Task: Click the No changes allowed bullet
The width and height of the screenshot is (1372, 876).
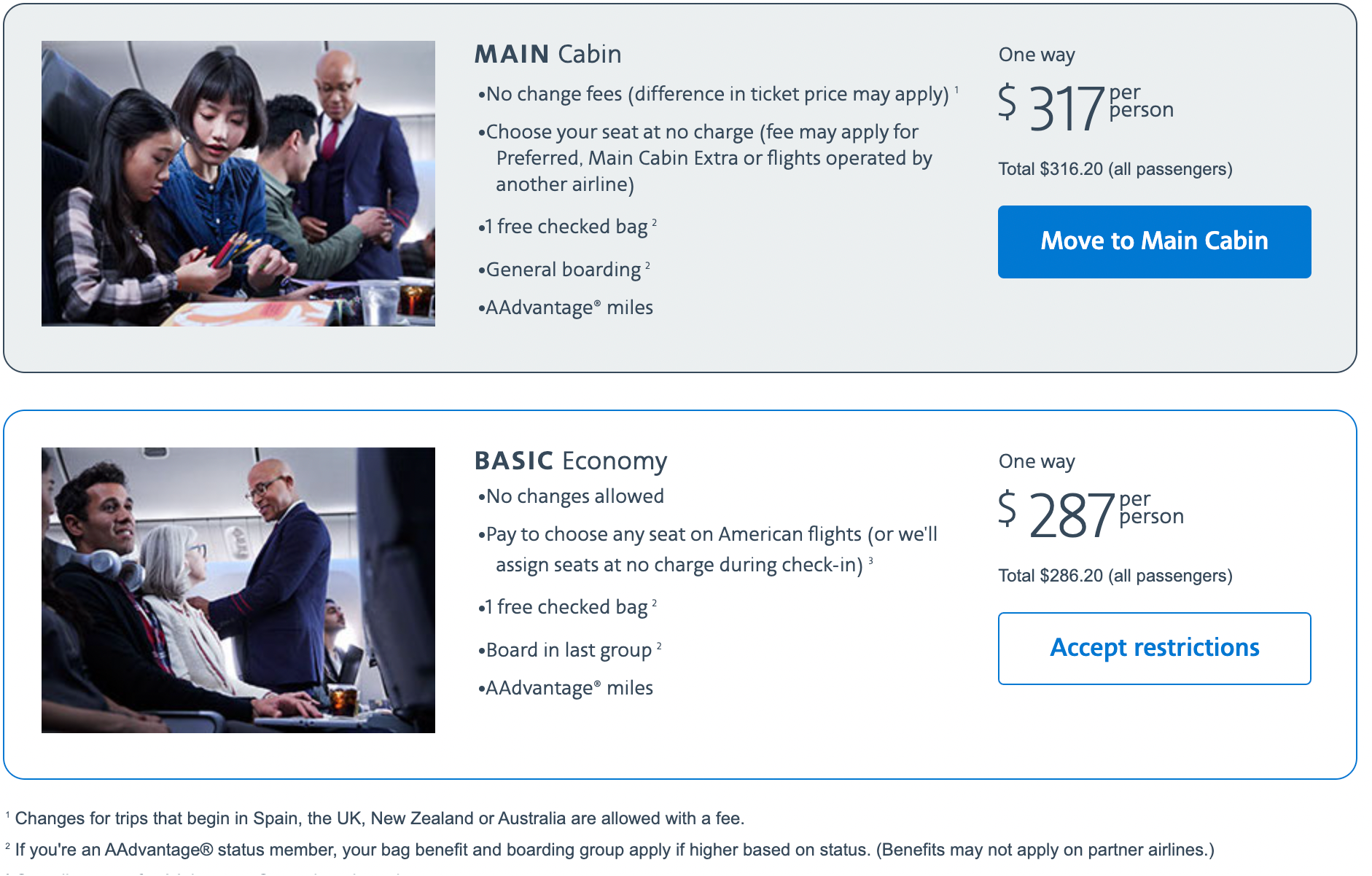Action: [x=572, y=496]
